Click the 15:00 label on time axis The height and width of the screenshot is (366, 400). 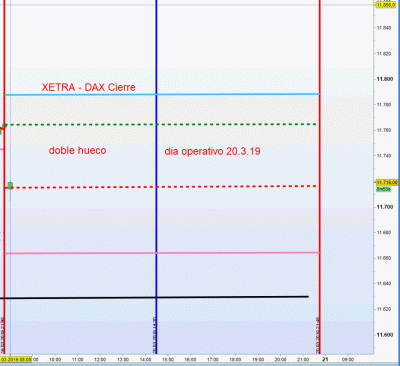tap(168, 360)
